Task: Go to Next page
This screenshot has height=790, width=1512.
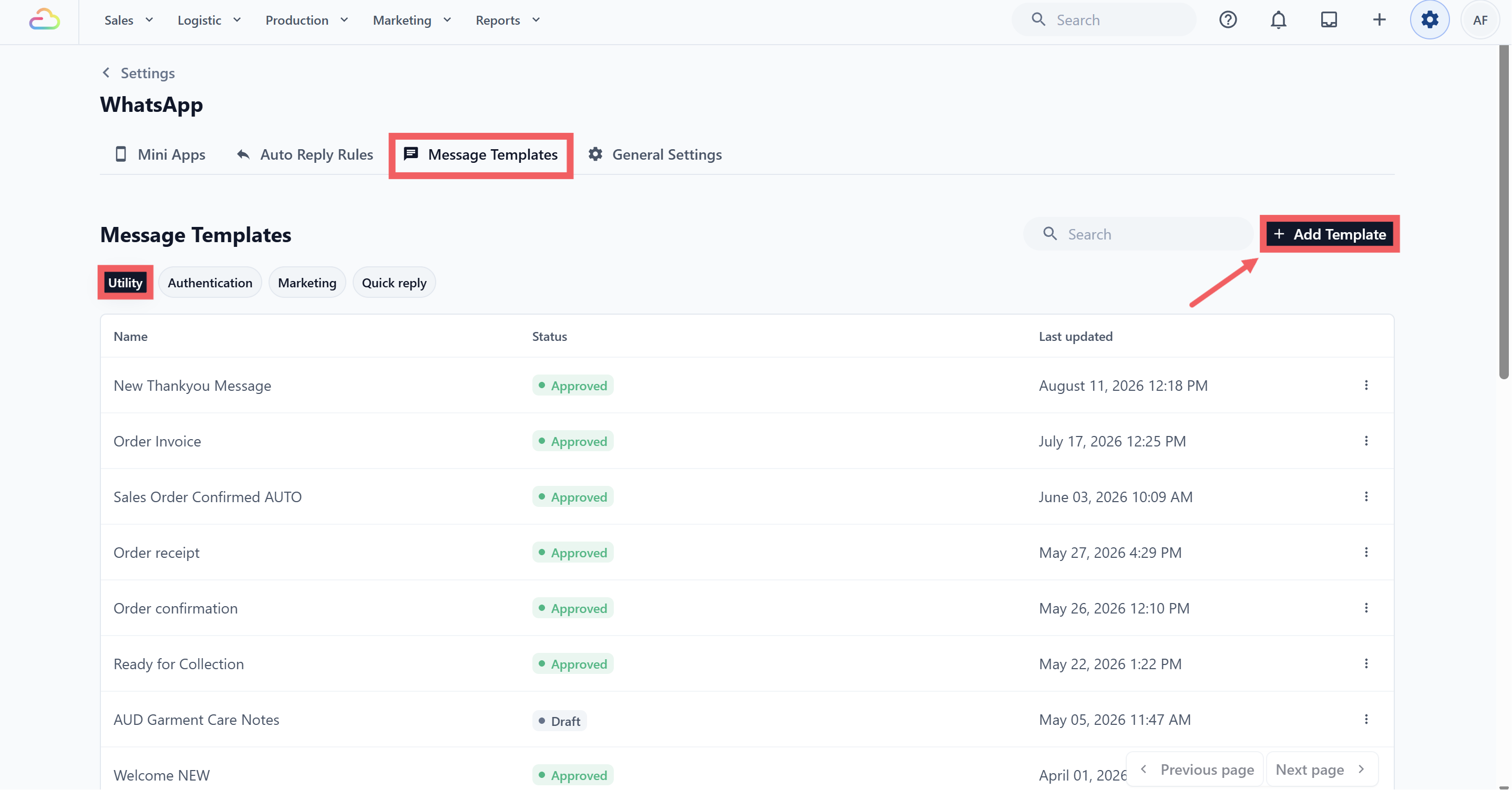Action: coord(1321,770)
